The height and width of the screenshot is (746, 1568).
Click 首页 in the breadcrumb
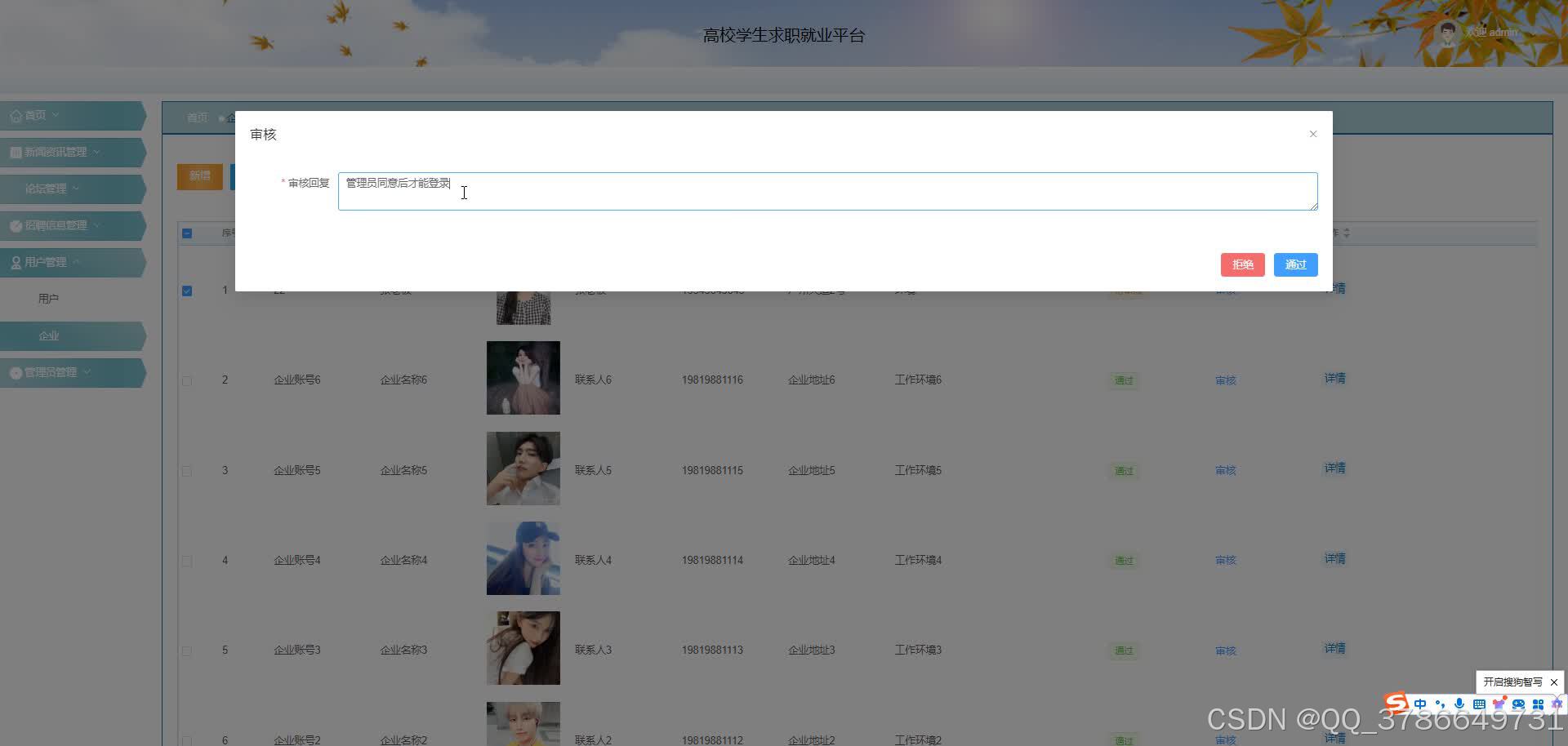click(197, 118)
